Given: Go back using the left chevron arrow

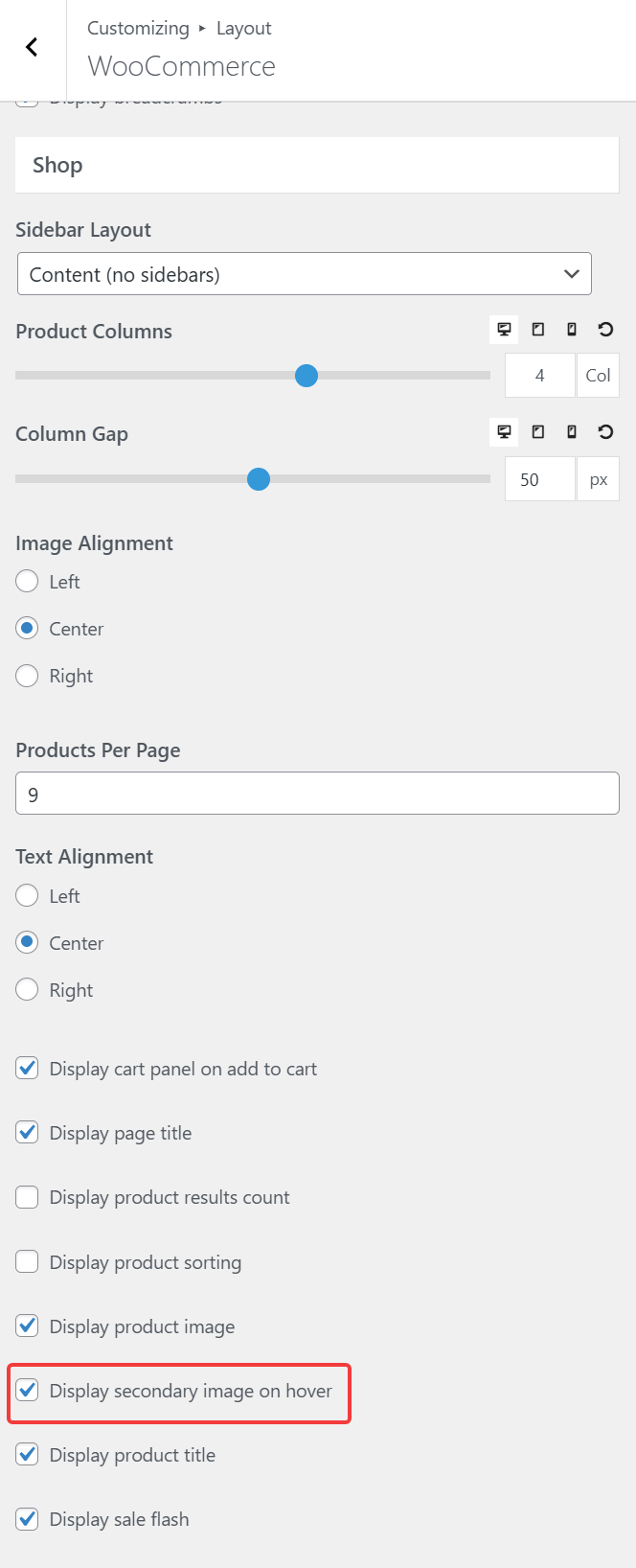Looking at the screenshot, I should pos(32,47).
